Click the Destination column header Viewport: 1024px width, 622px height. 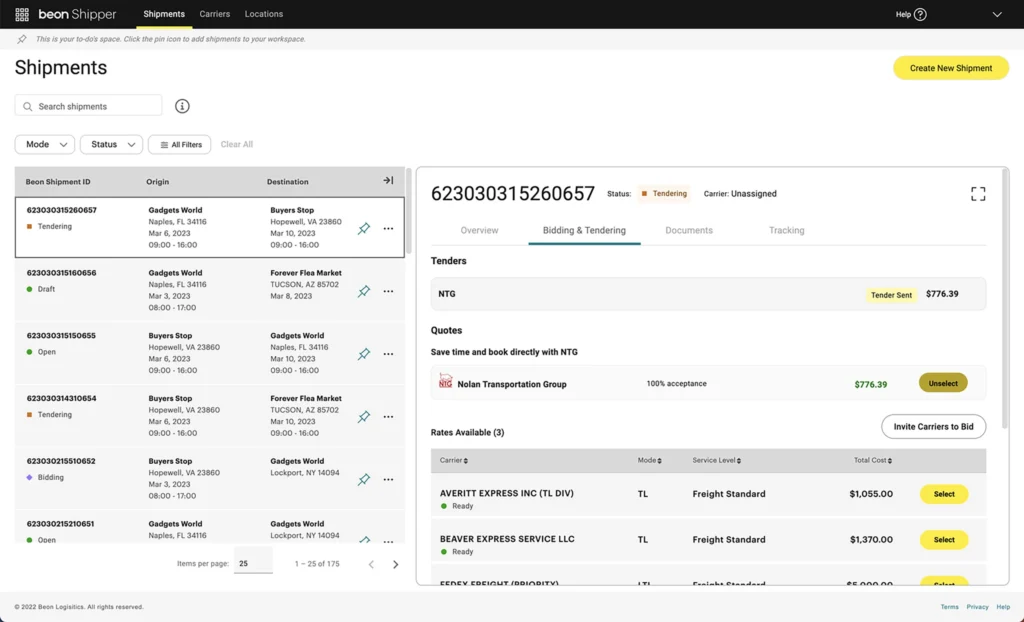tap(287, 182)
